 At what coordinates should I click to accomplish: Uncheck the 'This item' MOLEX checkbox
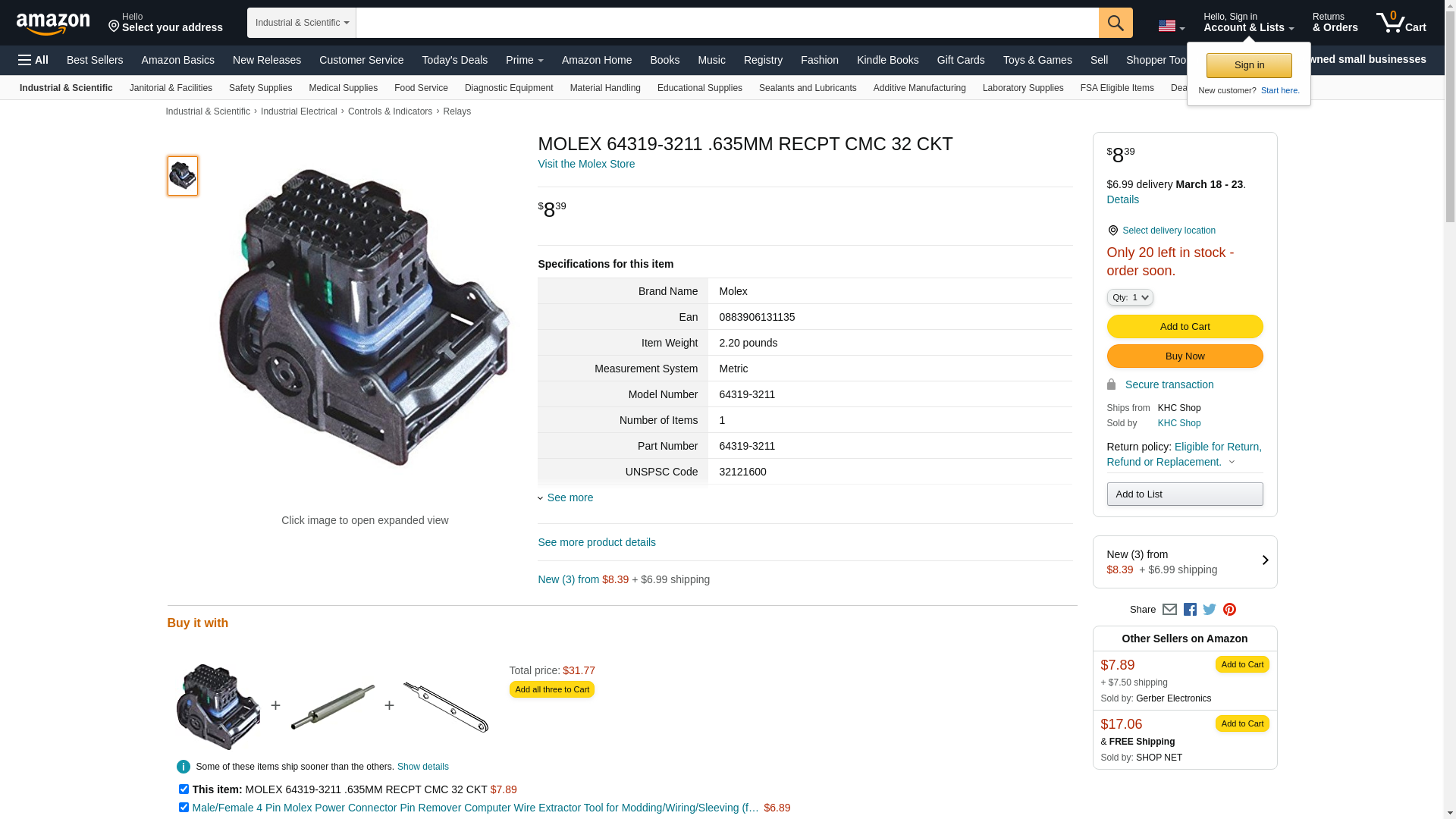tap(184, 789)
